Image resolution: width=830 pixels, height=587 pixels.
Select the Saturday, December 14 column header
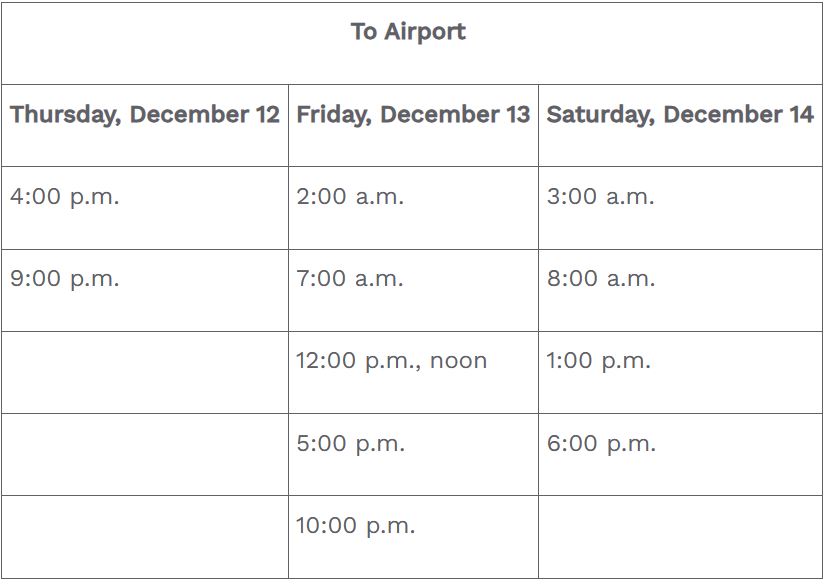coord(680,115)
